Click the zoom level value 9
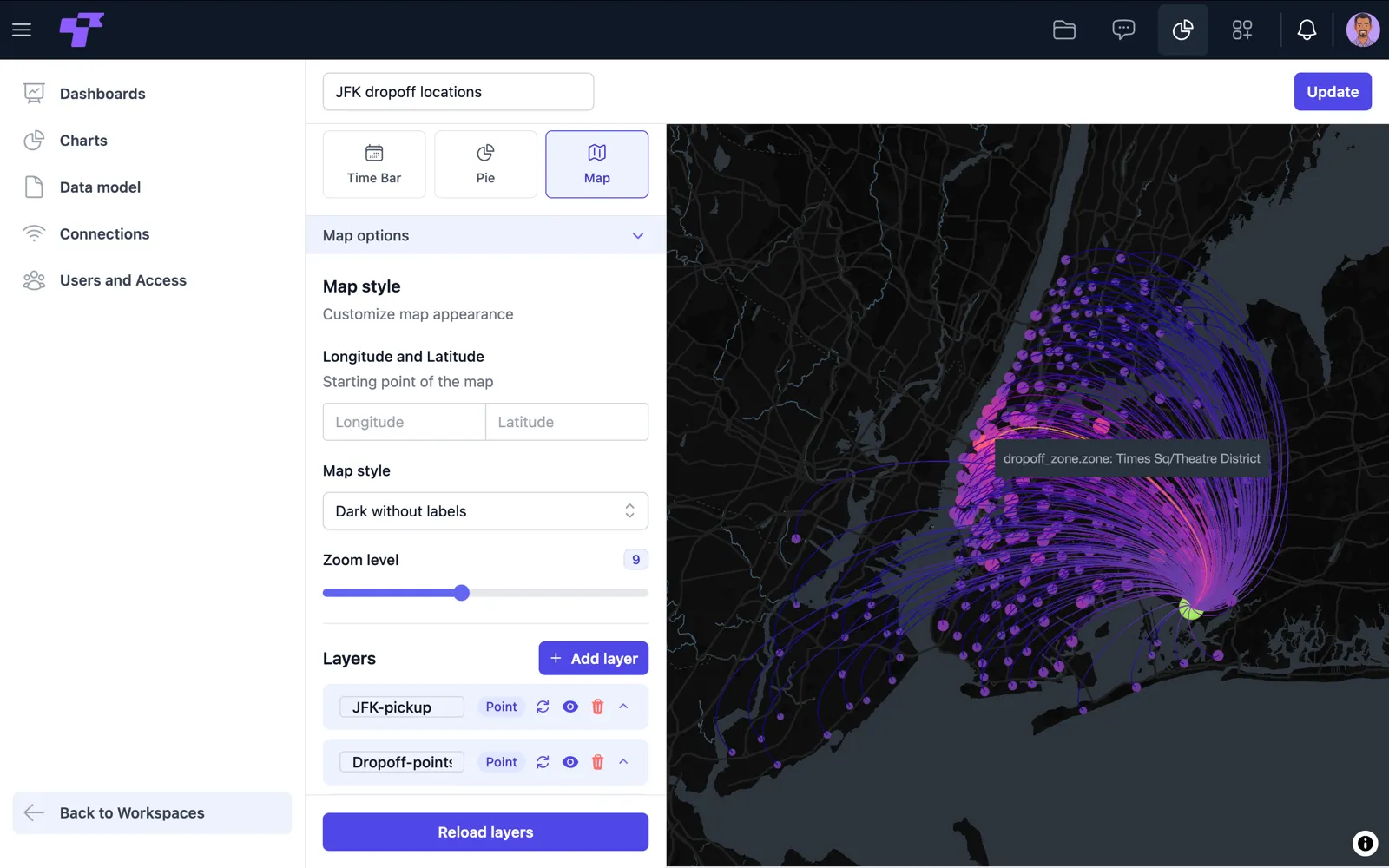Image resolution: width=1389 pixels, height=868 pixels. (x=636, y=560)
